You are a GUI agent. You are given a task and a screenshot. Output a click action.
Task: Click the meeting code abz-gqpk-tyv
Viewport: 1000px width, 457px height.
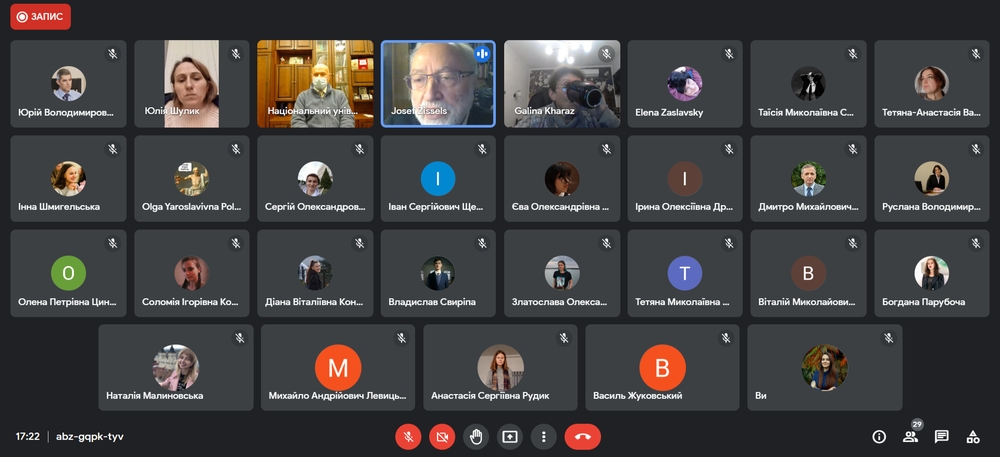(90, 436)
